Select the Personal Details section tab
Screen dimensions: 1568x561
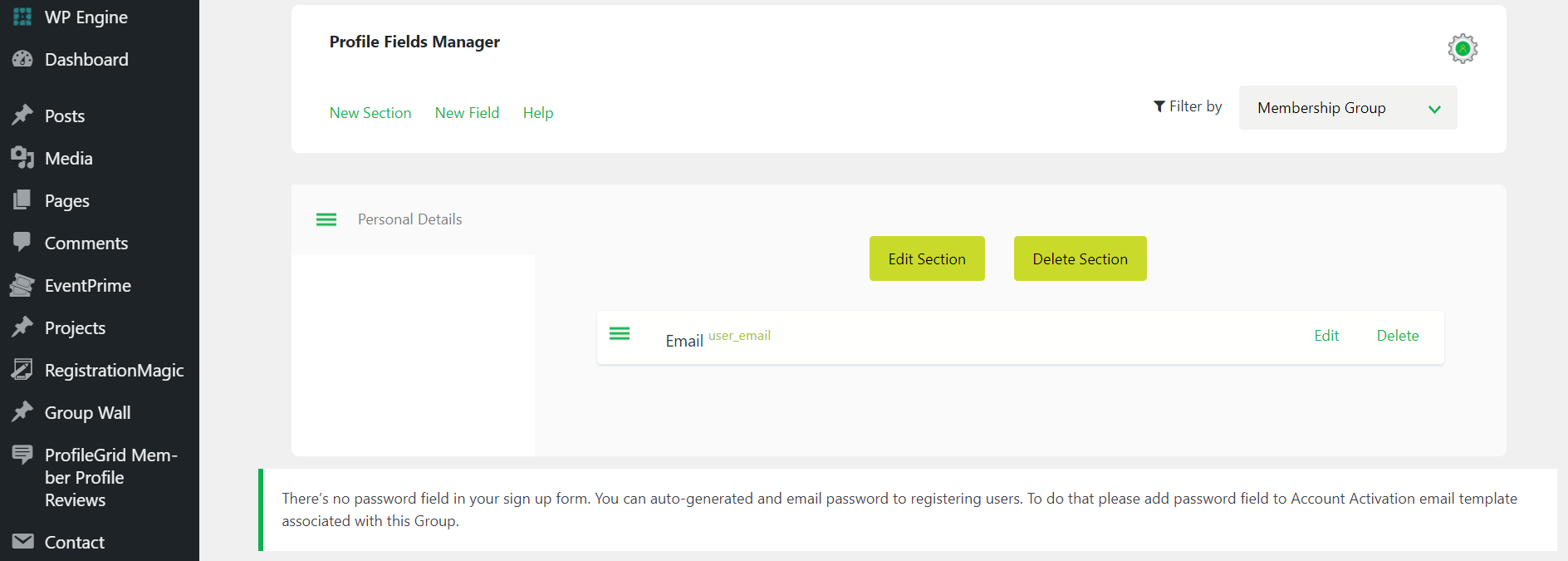[409, 219]
